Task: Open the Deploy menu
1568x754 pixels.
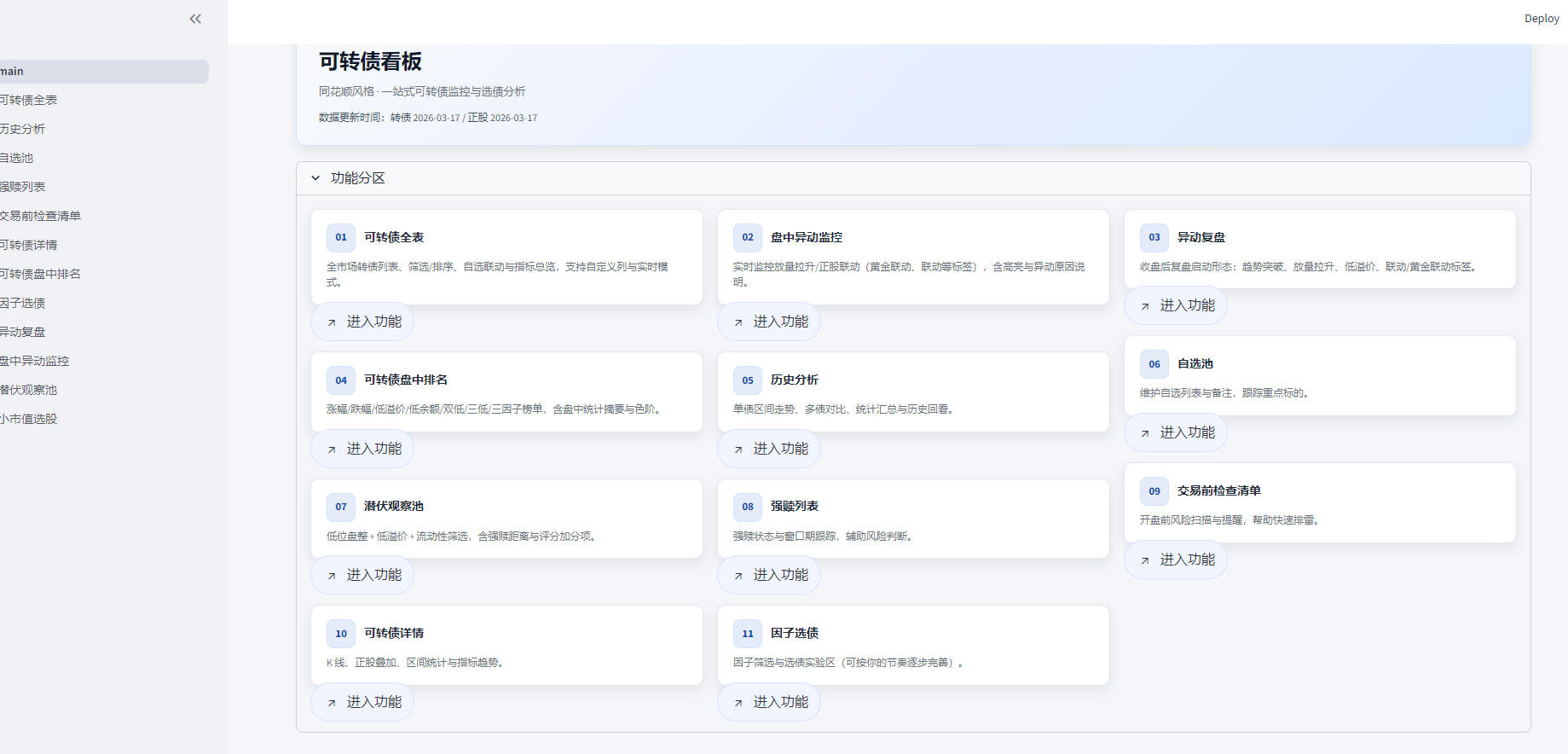Action: (x=1541, y=19)
